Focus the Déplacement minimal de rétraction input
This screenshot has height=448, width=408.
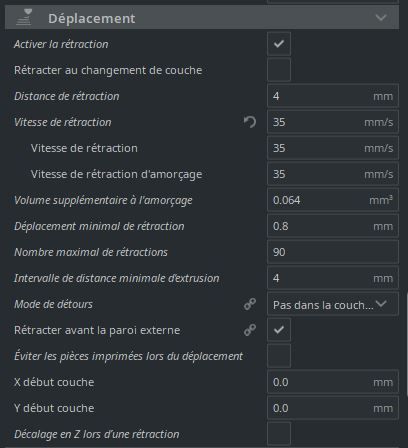click(x=333, y=226)
